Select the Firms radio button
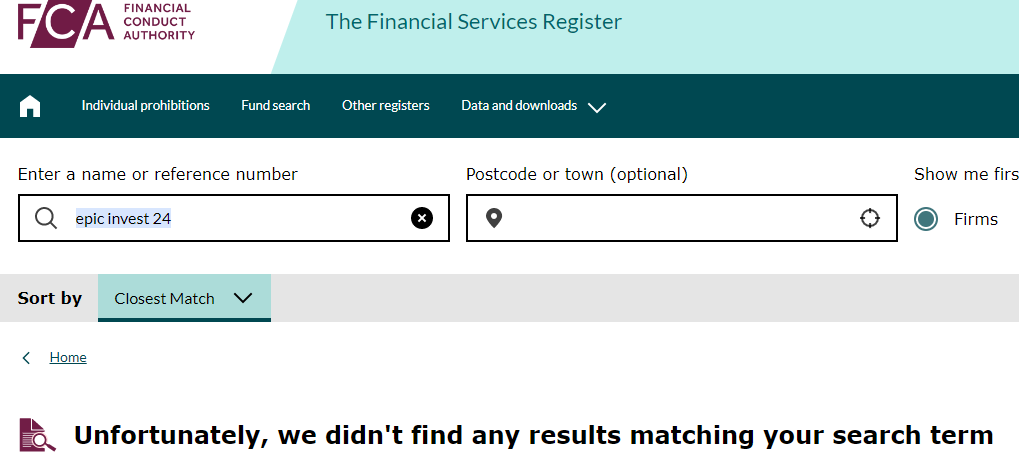 [x=926, y=219]
